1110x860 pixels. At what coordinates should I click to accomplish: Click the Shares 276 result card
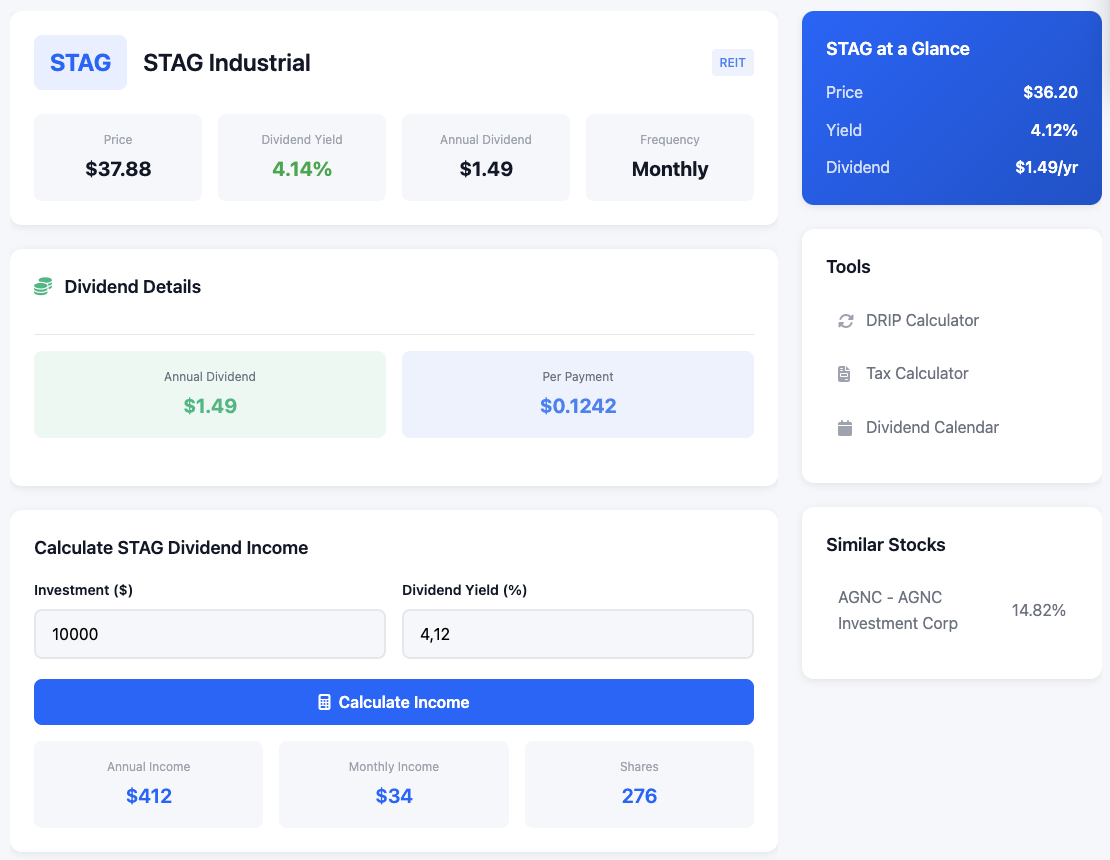tap(639, 784)
